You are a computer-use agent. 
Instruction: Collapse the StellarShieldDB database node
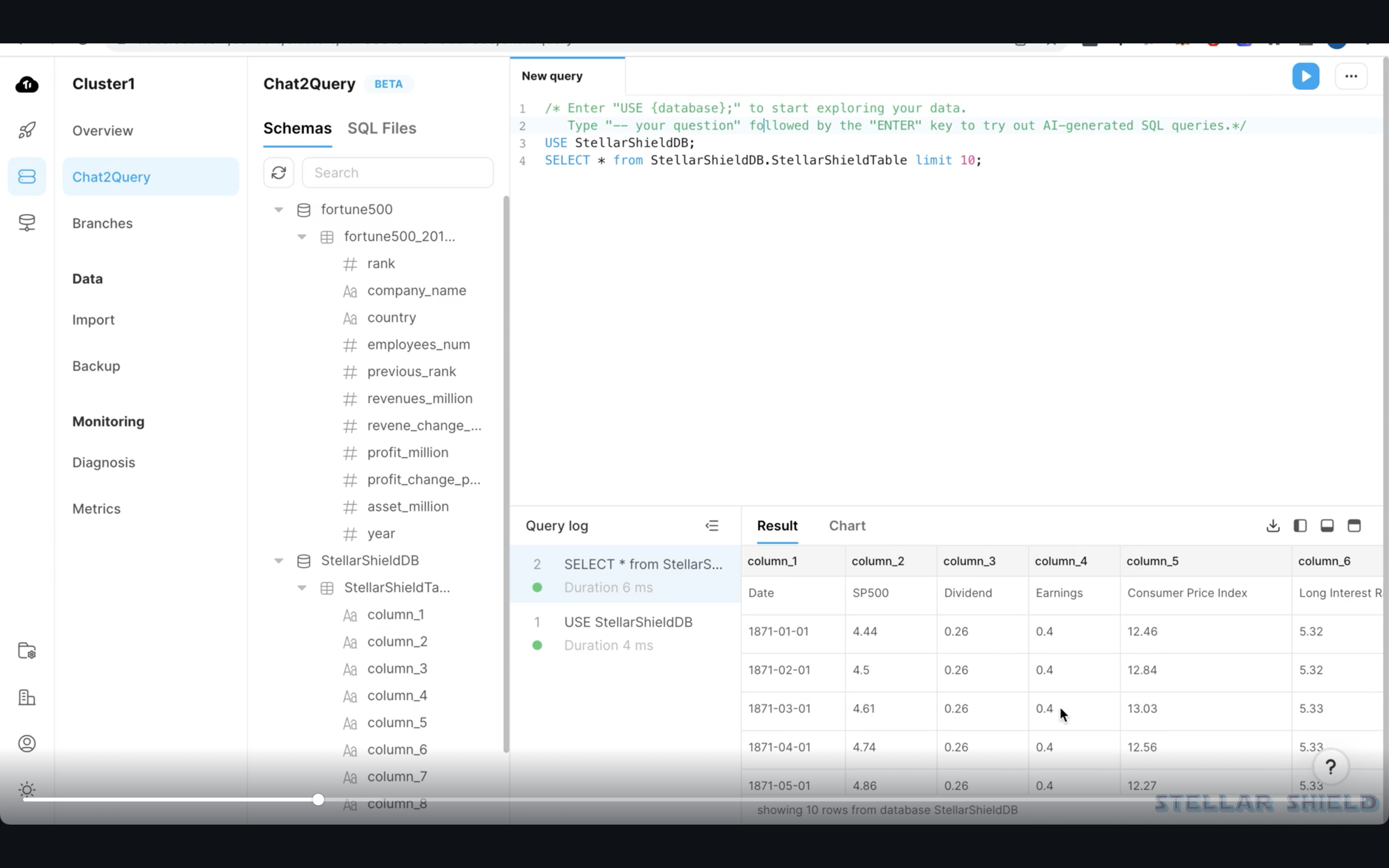tap(278, 560)
